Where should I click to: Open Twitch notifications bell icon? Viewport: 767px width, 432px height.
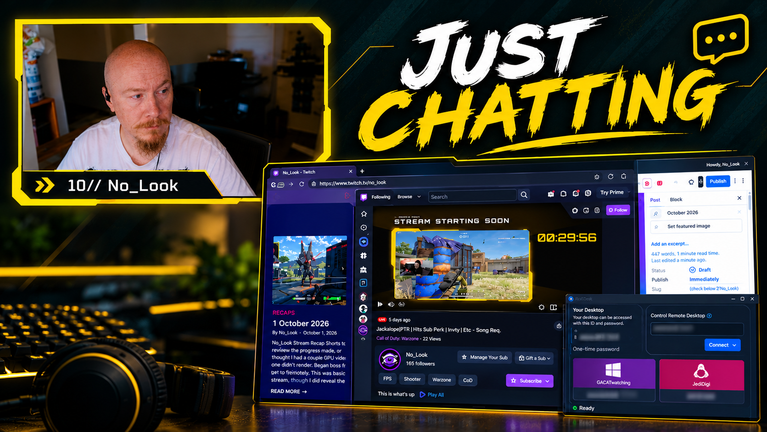[x=563, y=194]
